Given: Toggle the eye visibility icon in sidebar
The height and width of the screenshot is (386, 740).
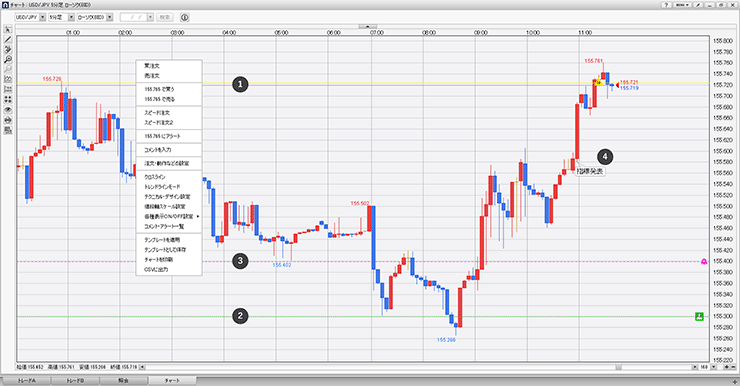Looking at the screenshot, I should click(x=8, y=109).
